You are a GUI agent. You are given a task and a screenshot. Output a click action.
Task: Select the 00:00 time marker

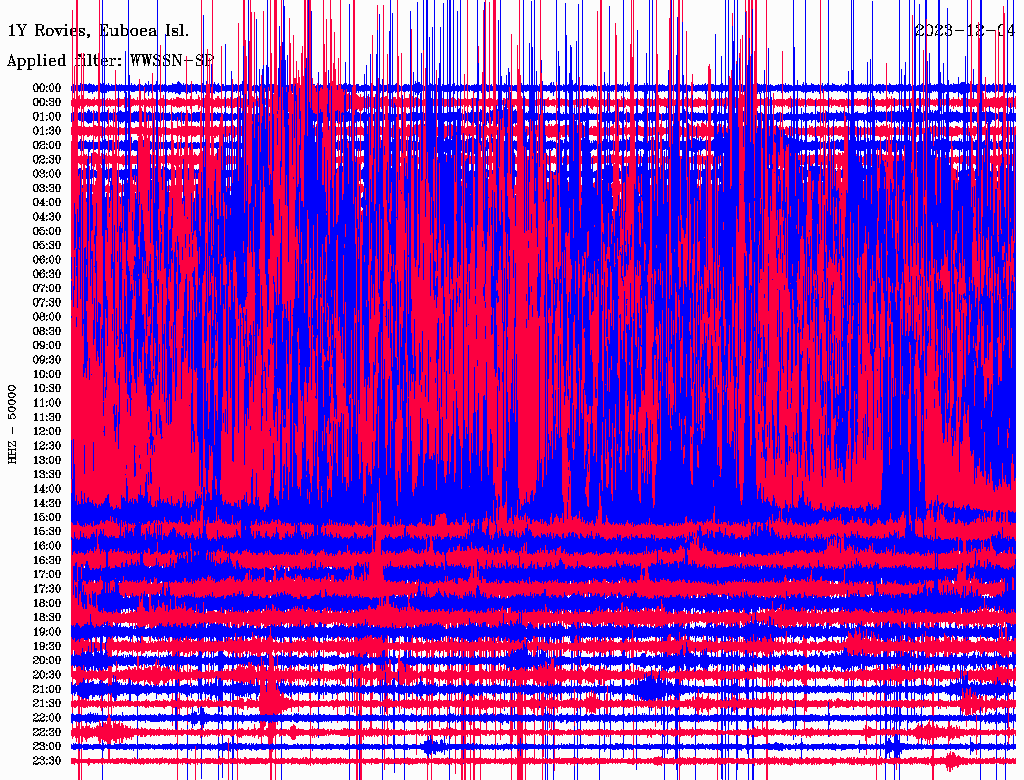[48, 88]
